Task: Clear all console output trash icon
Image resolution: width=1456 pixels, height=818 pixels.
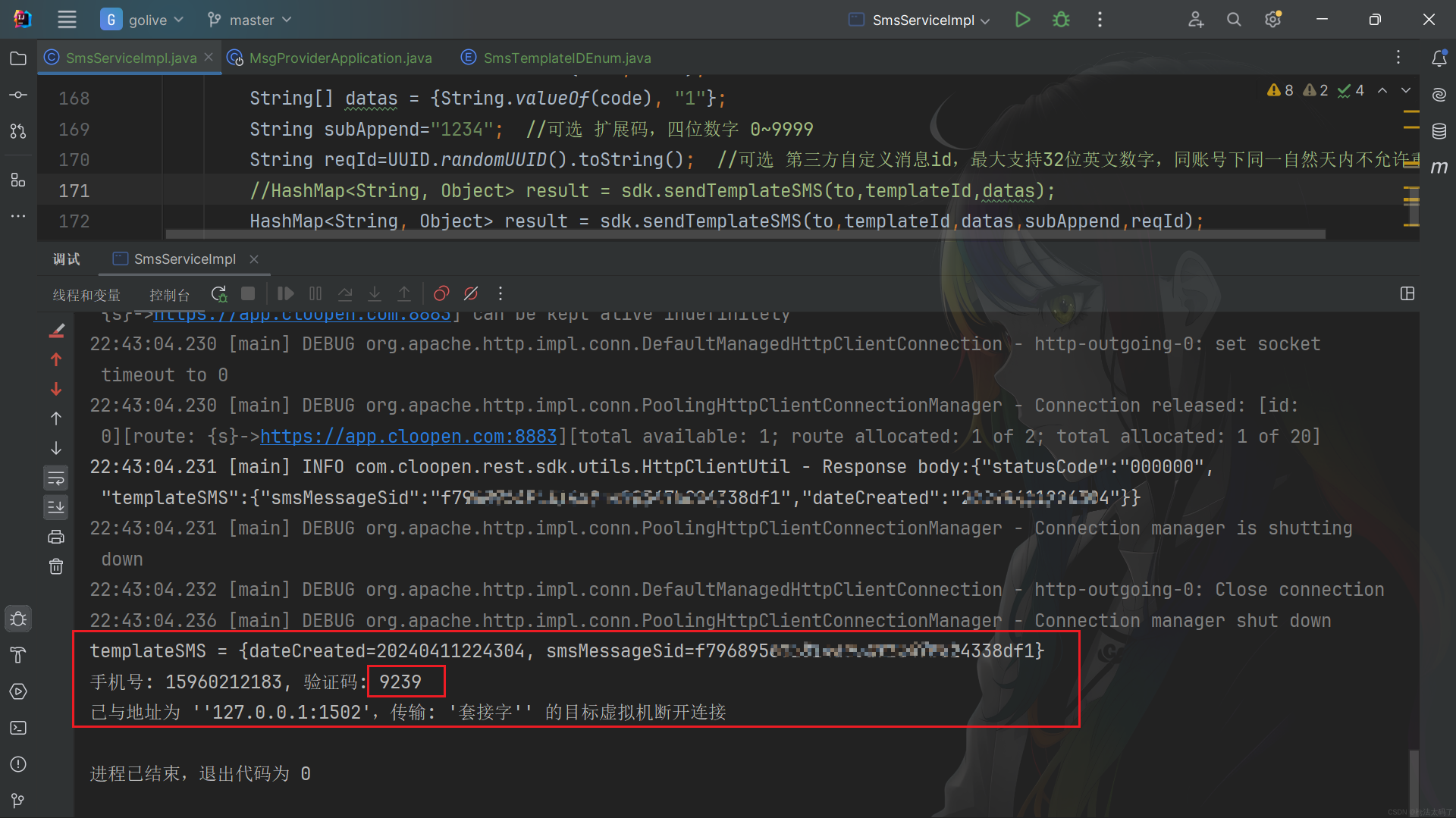Action: (56, 566)
